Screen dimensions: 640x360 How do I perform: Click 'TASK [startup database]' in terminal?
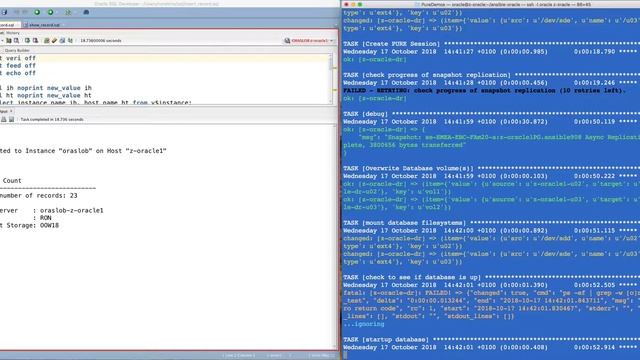(386, 339)
